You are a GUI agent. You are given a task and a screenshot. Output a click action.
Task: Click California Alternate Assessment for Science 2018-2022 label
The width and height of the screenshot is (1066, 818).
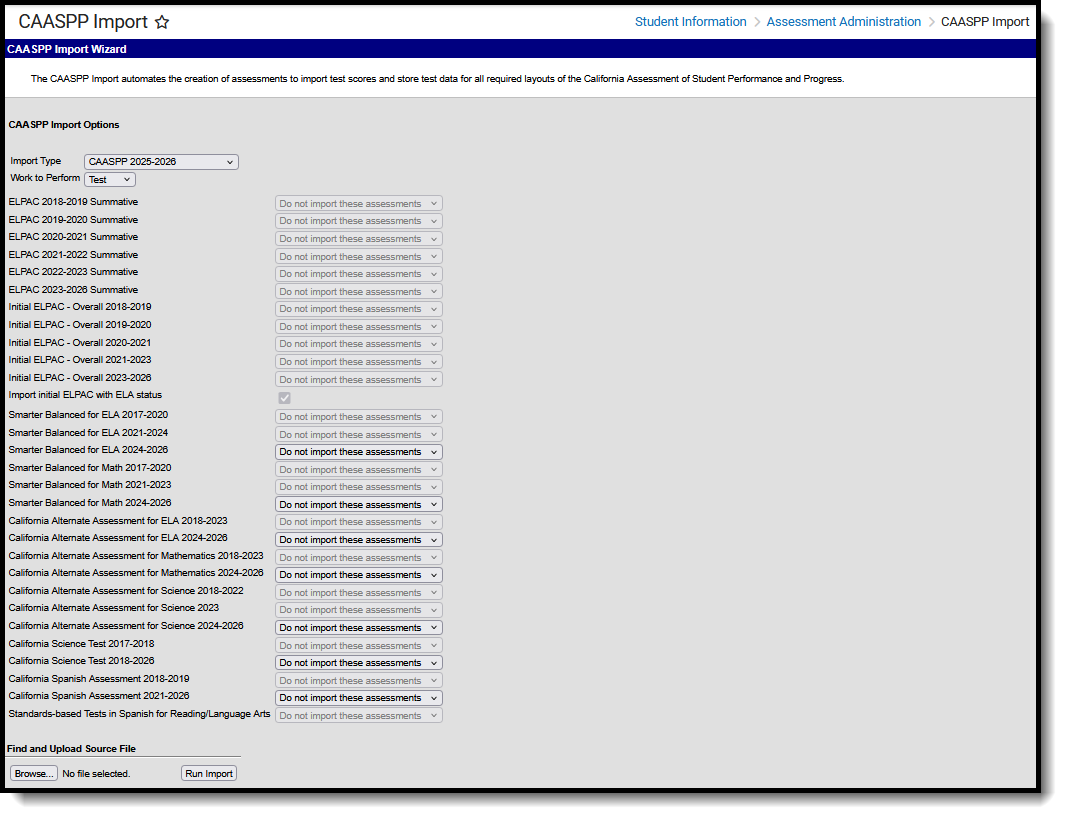[126, 591]
